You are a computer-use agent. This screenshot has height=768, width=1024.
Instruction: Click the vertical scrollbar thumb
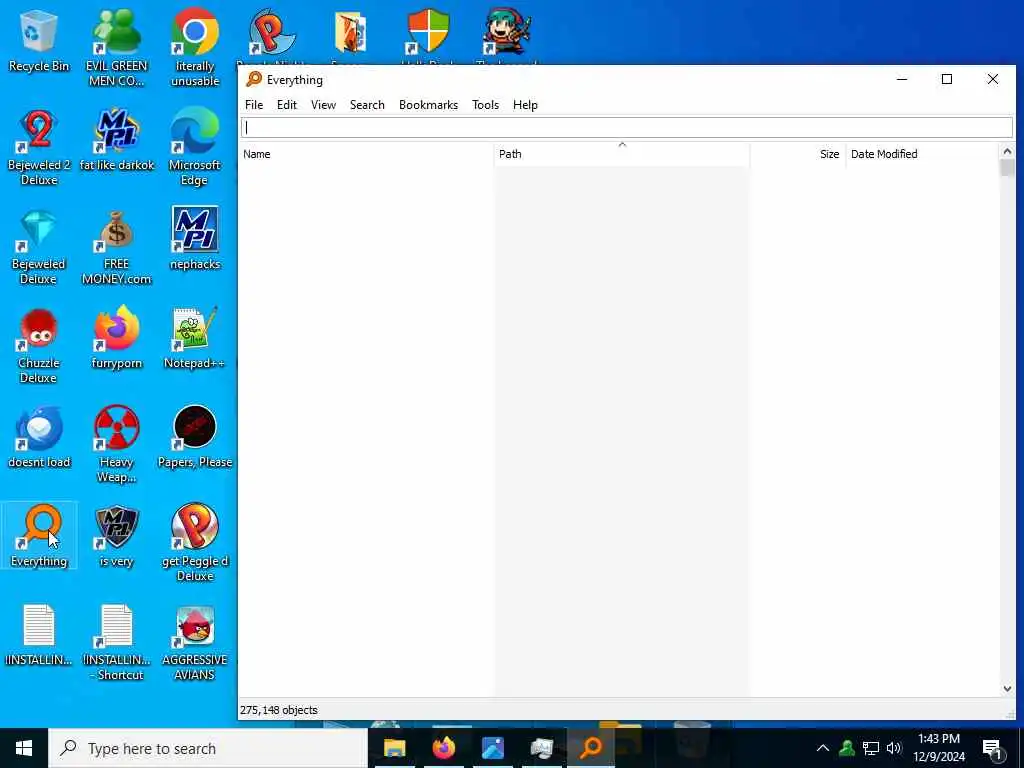[x=1007, y=168]
